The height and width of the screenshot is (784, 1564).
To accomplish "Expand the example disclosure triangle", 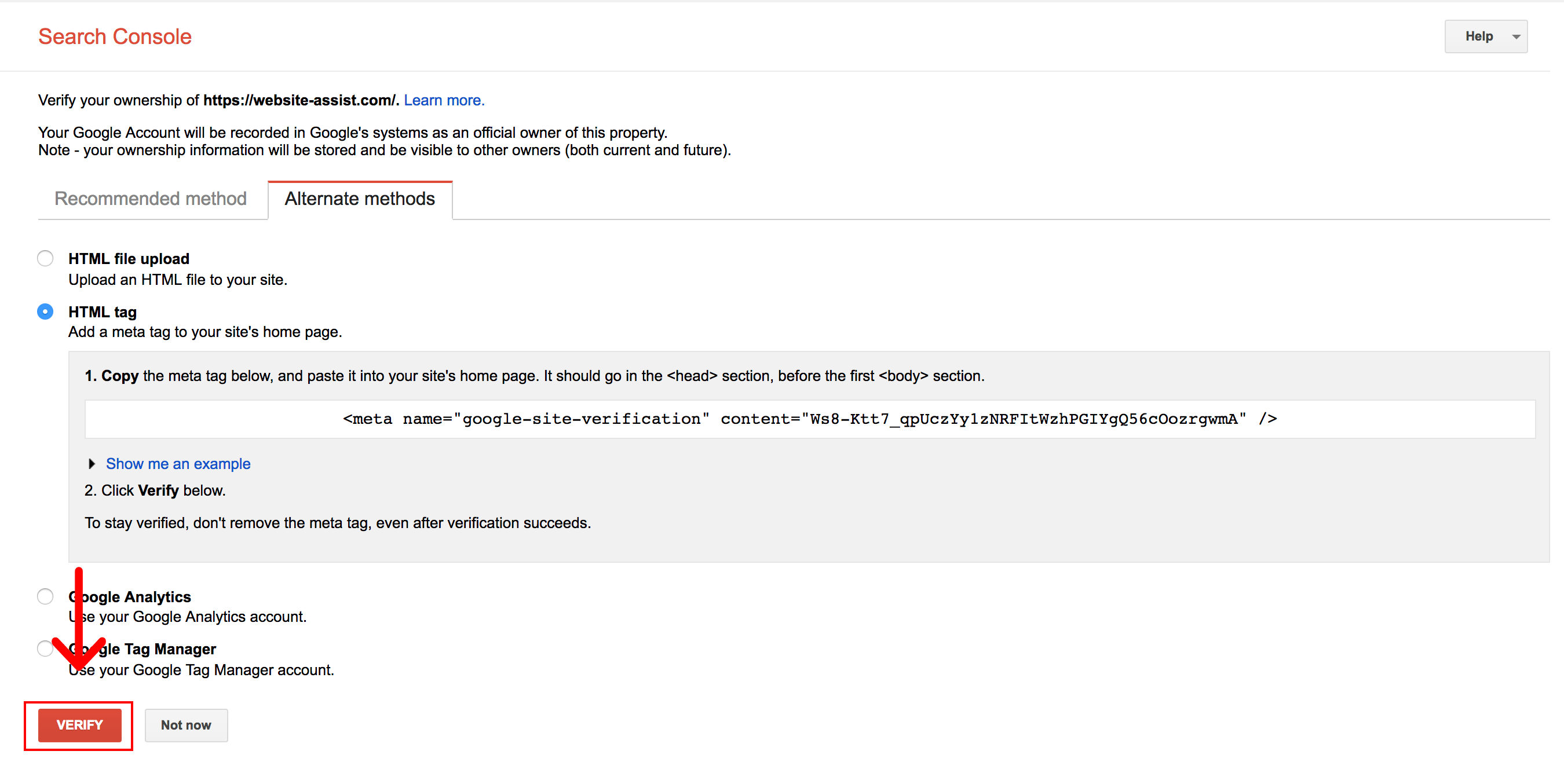I will [92, 464].
